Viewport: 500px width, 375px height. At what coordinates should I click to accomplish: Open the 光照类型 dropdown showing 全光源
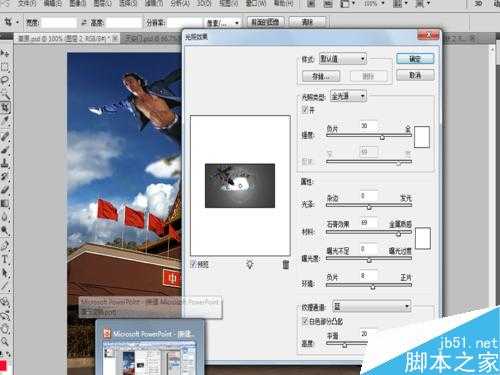348,97
